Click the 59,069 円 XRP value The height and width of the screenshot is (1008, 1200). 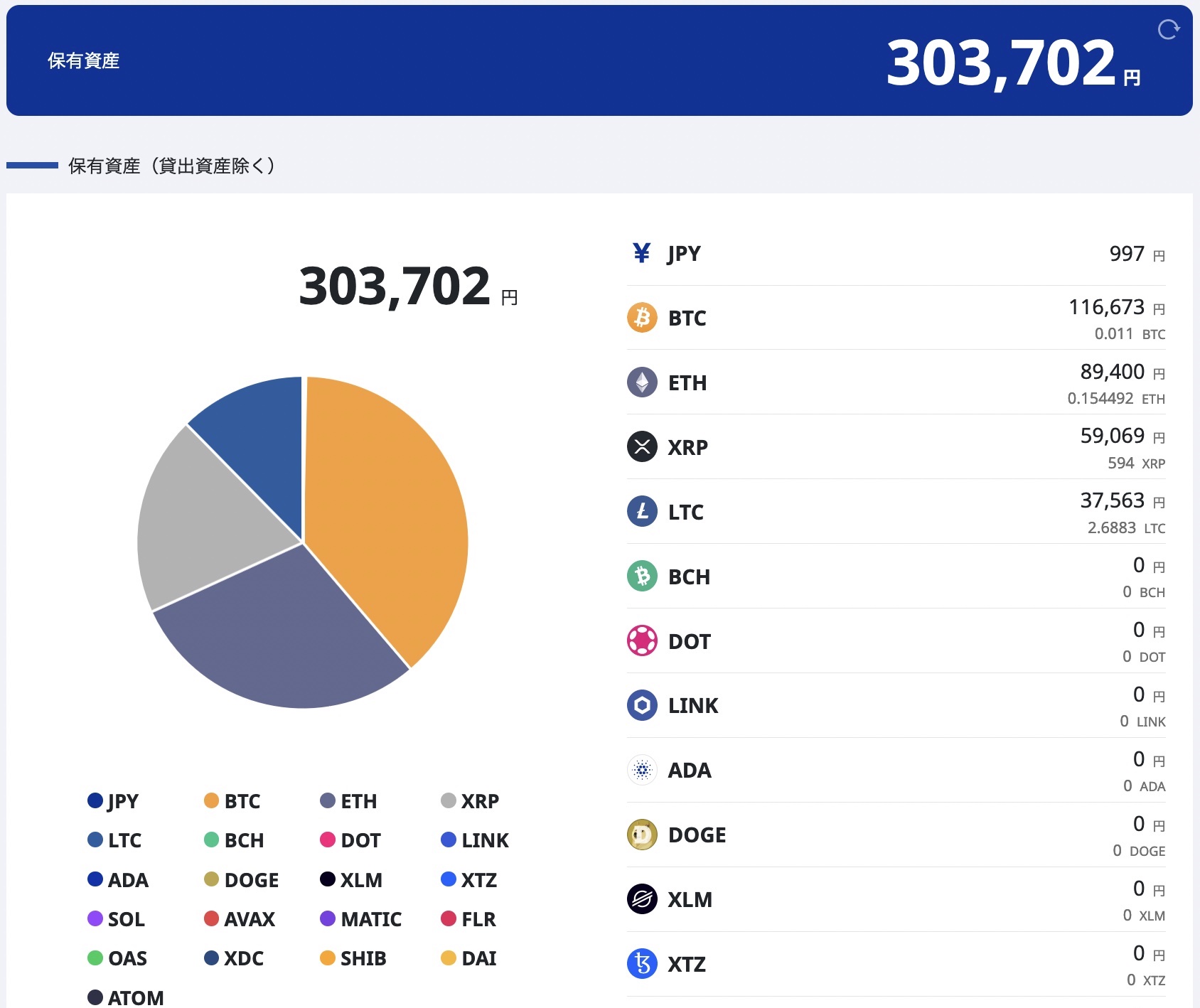coord(1123,436)
